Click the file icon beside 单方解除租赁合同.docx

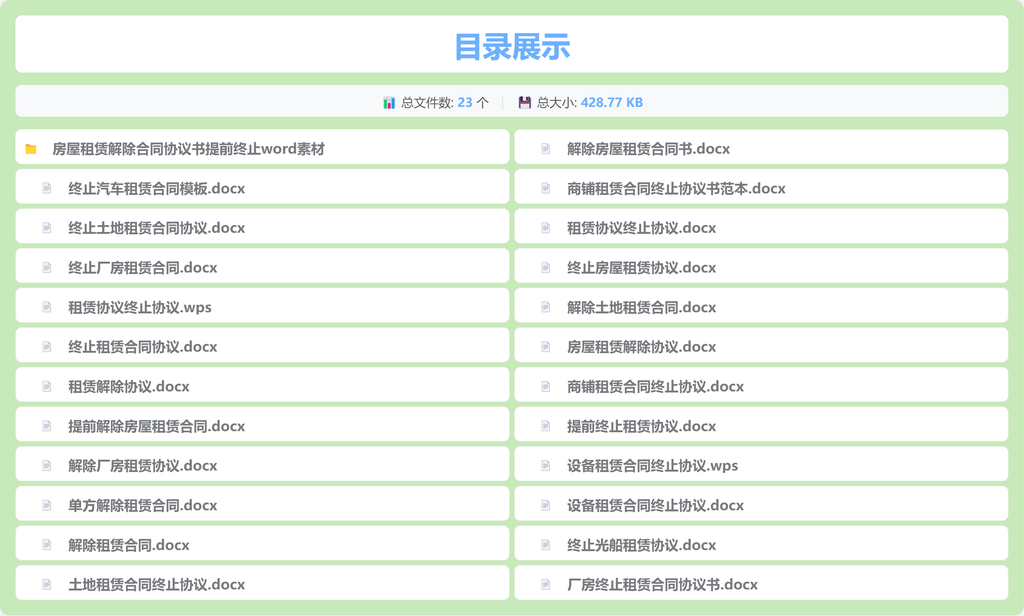point(46,506)
